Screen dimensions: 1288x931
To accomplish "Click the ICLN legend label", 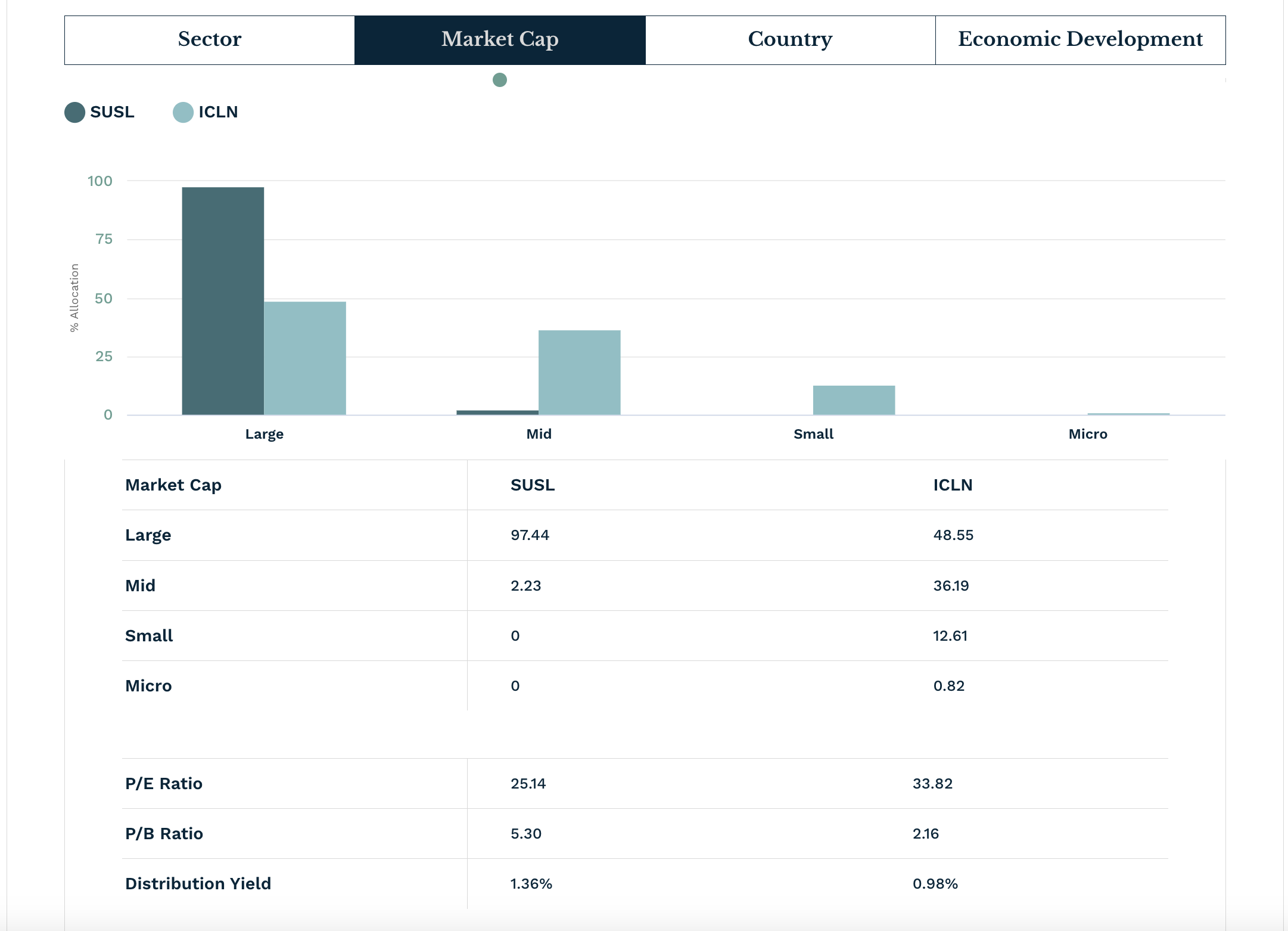I will click(218, 112).
